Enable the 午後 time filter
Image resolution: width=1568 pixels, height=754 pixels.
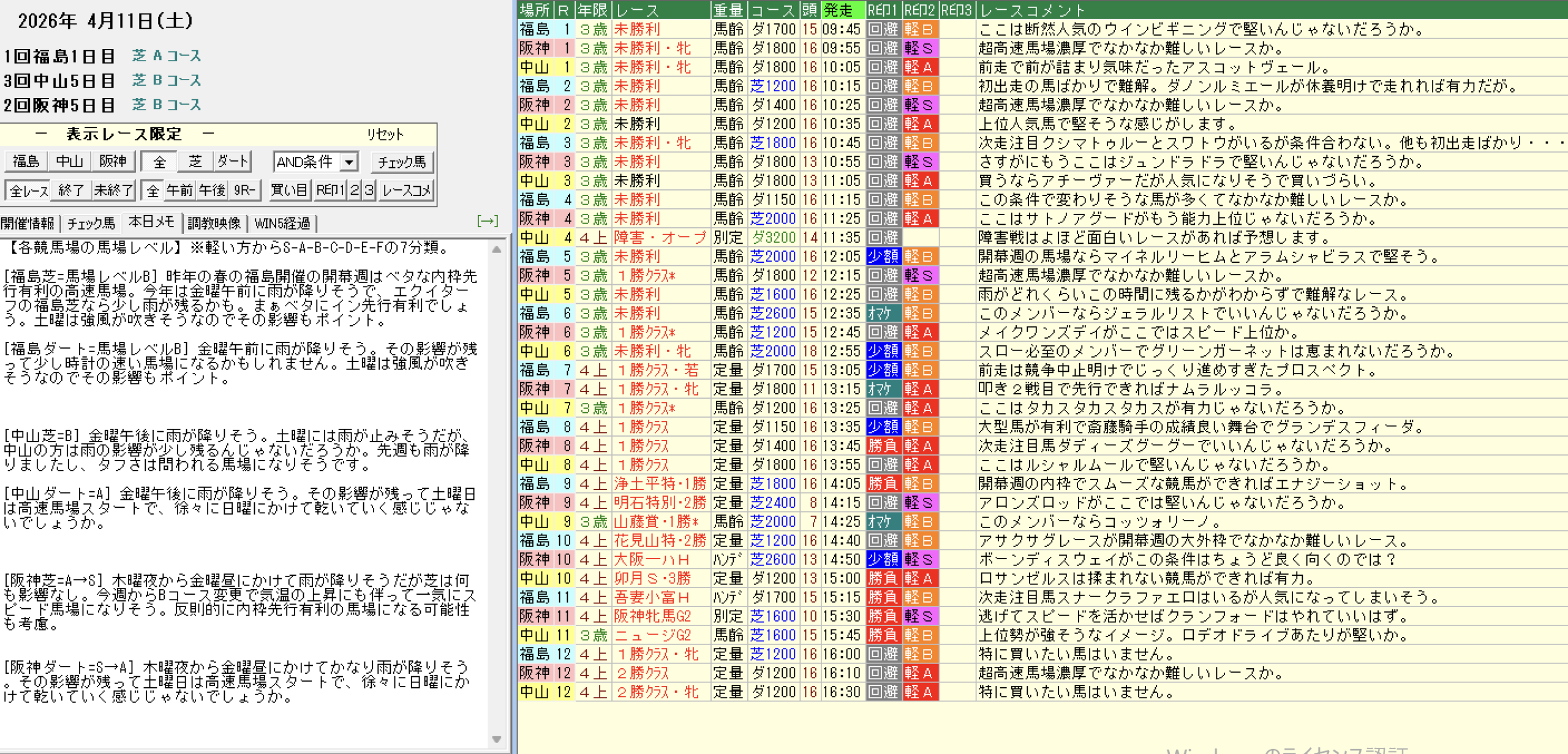(x=213, y=190)
